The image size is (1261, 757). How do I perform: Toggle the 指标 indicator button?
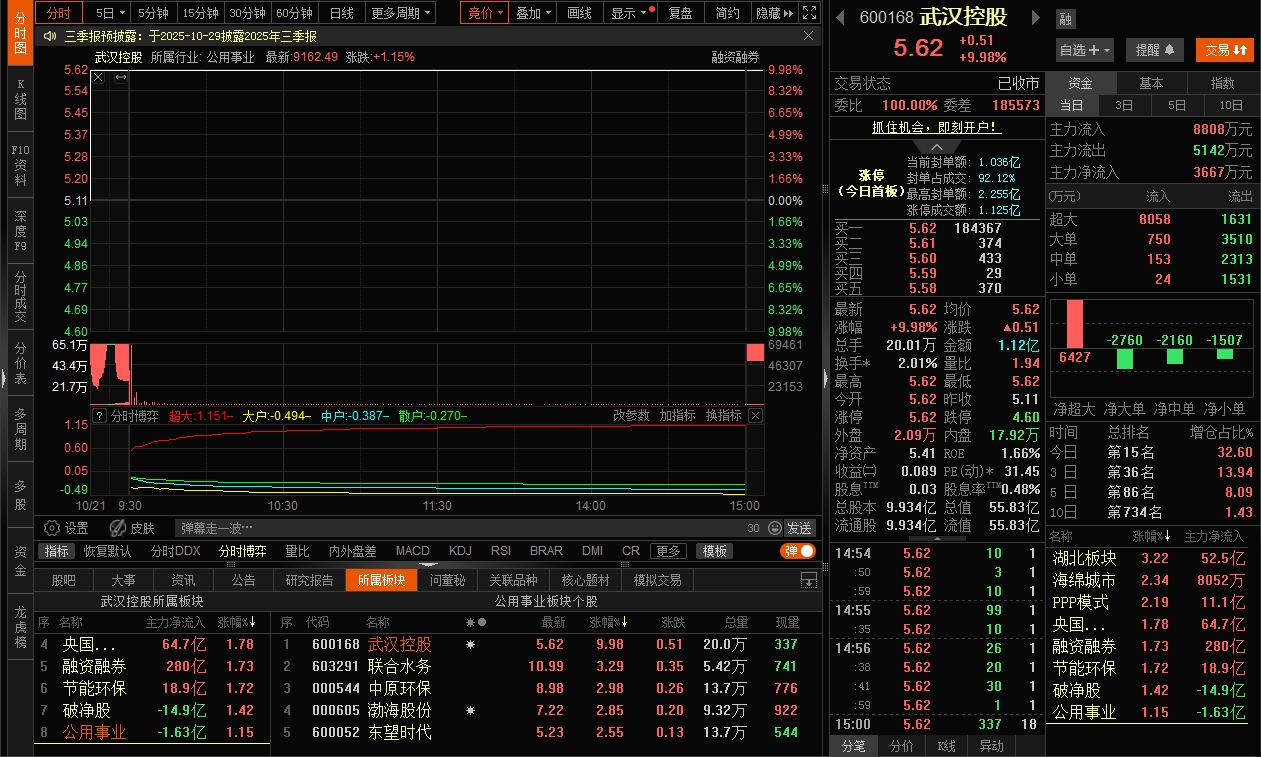point(57,551)
